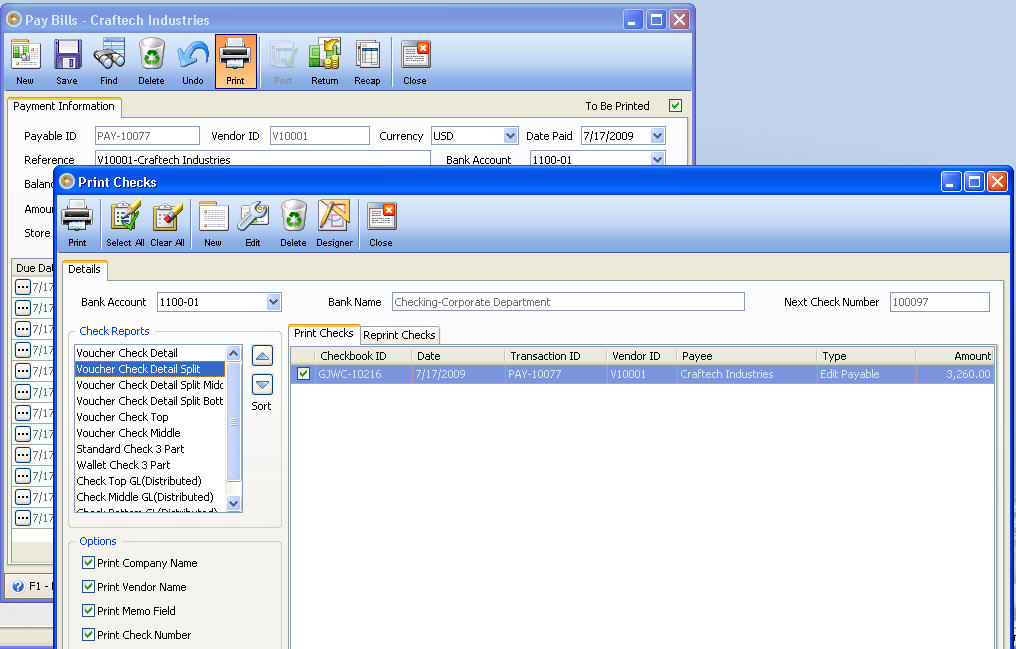Open Bank Account dropdown in Print Checks
This screenshot has height=649, width=1016.
coord(273,302)
